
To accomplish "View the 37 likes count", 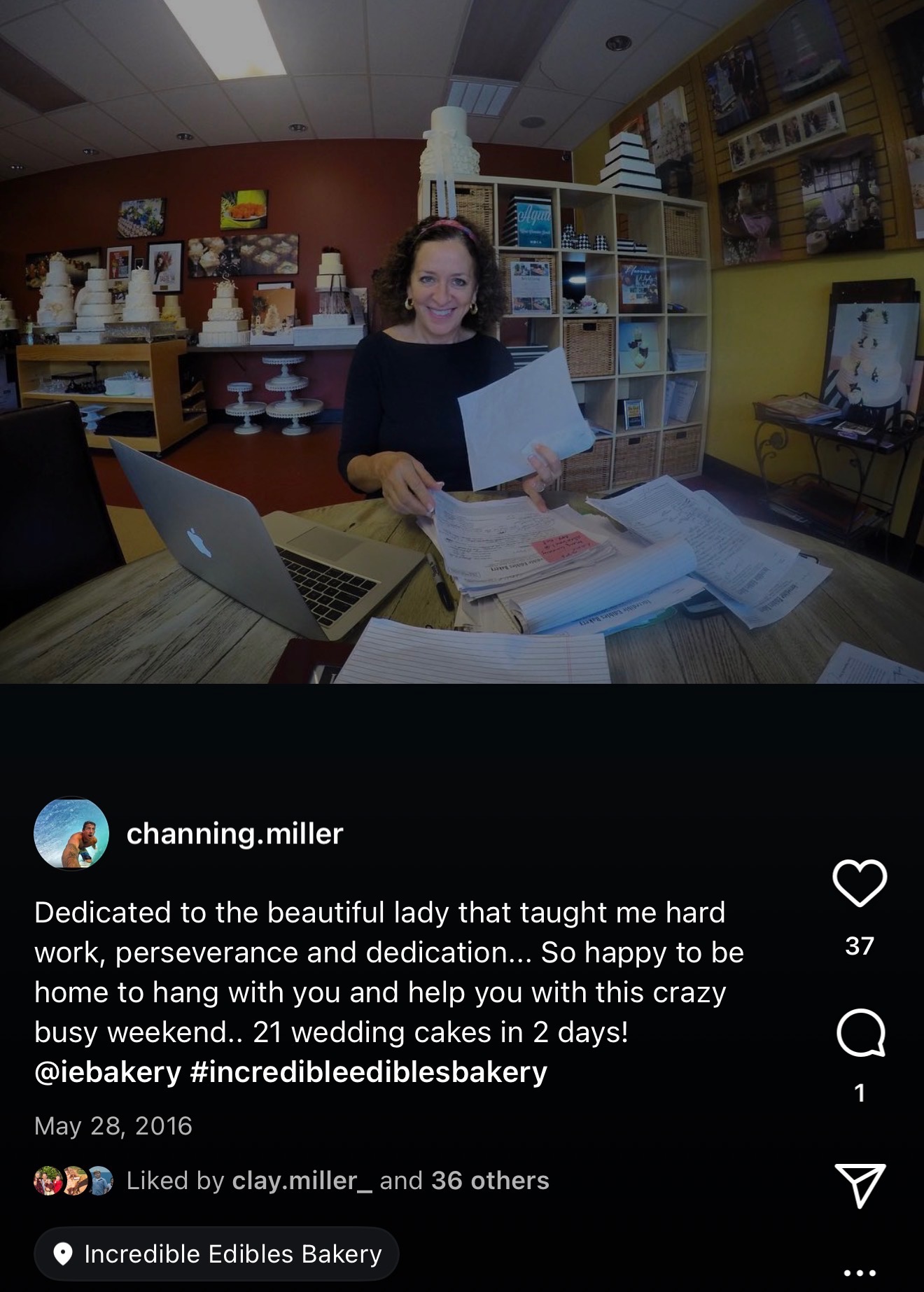I will (x=860, y=946).
